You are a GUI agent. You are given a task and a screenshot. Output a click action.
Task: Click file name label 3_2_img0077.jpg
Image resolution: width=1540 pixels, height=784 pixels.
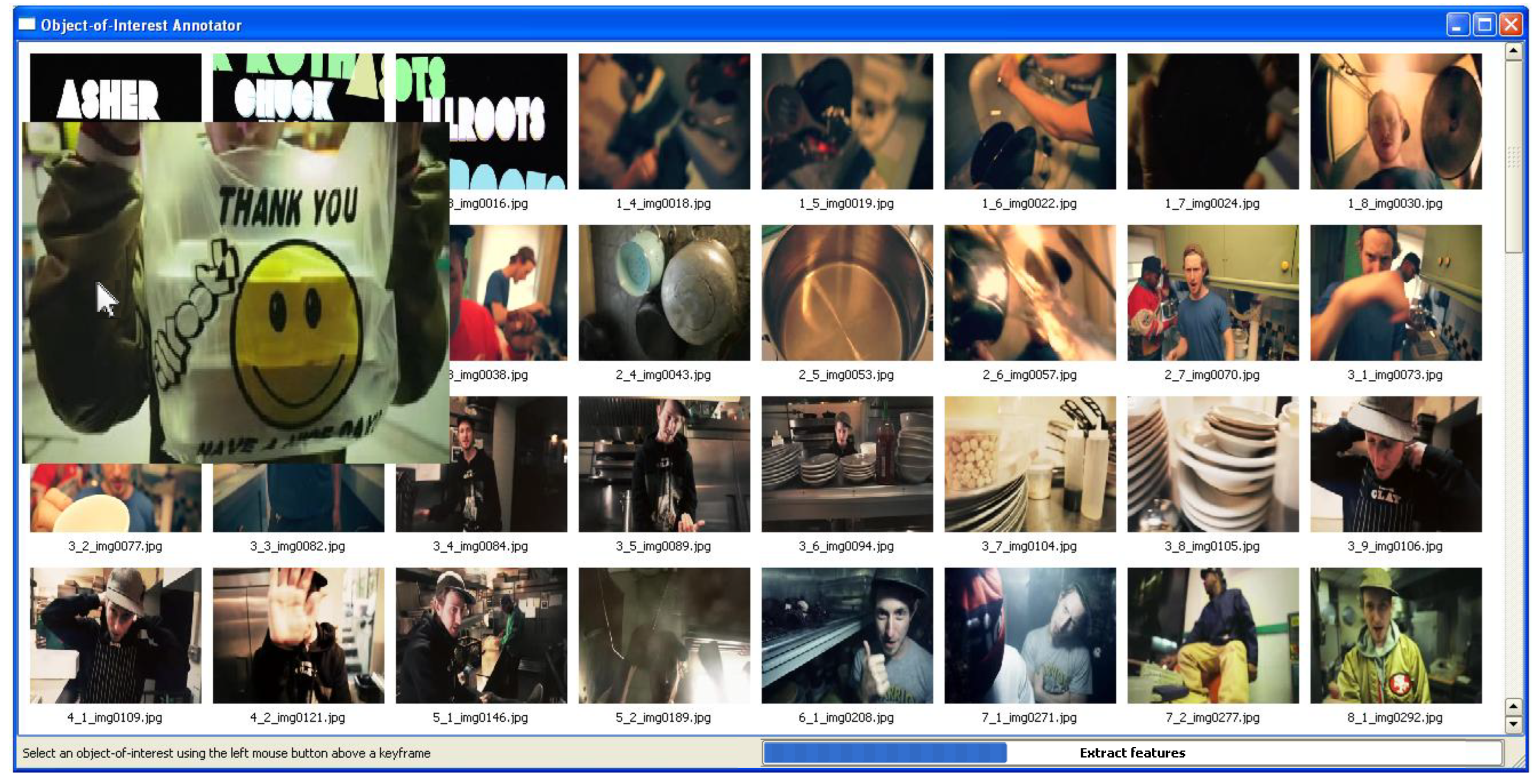point(115,545)
